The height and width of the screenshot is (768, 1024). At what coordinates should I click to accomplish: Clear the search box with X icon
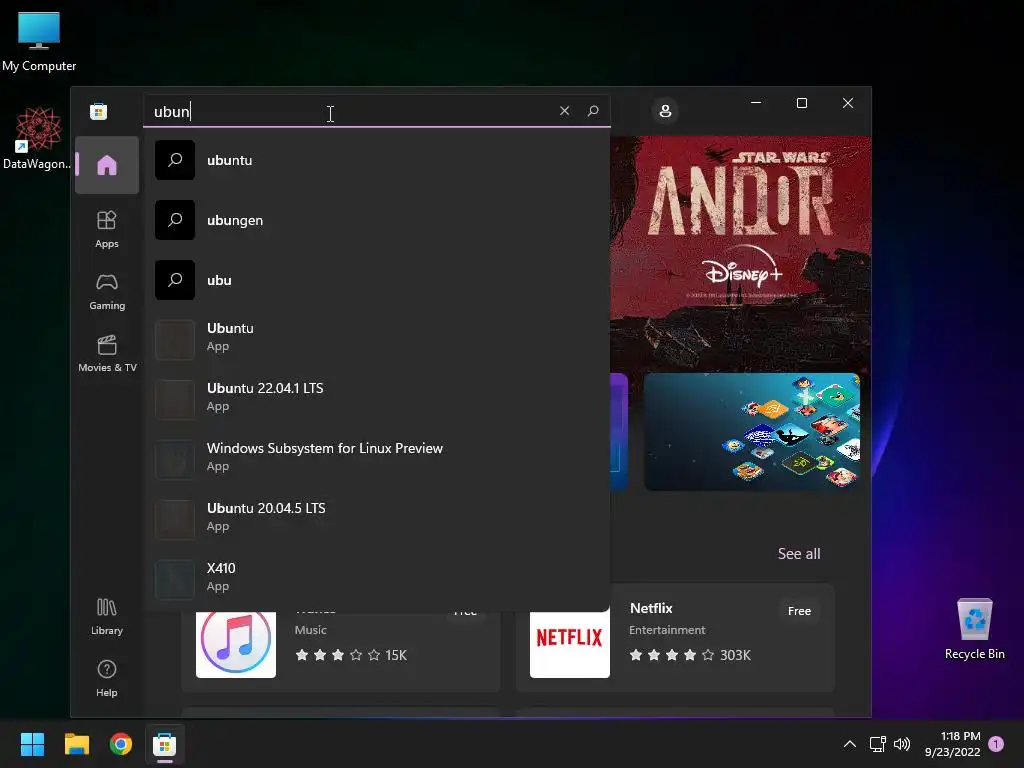pyautogui.click(x=564, y=111)
